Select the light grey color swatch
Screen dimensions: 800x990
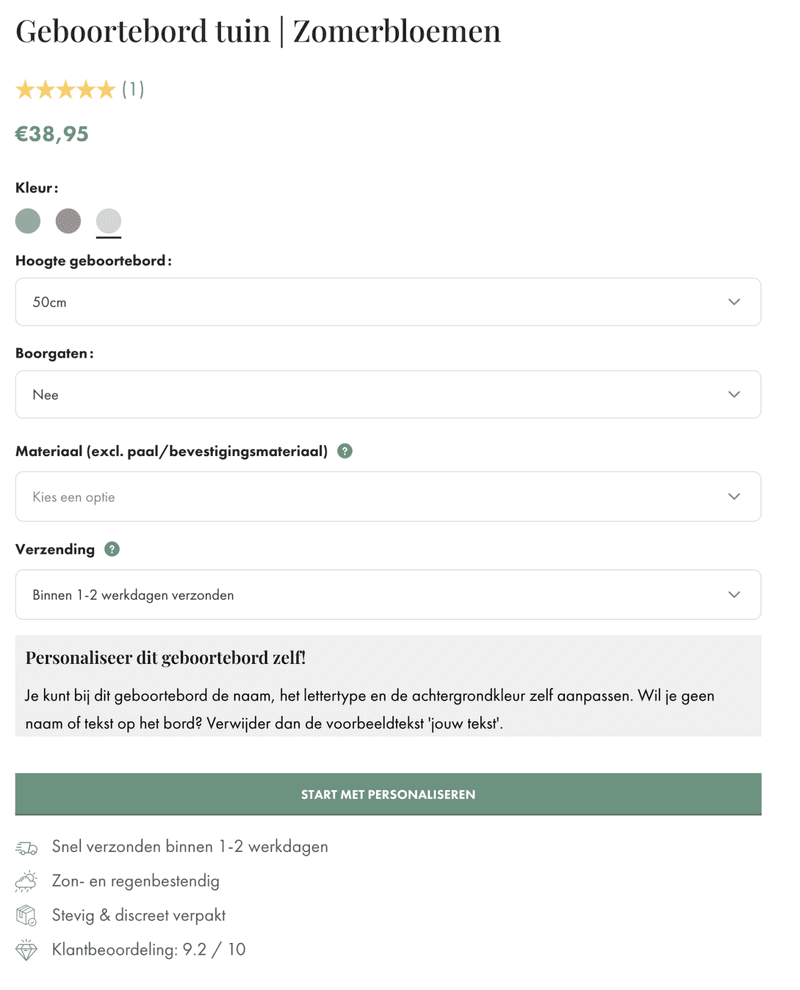tap(109, 221)
